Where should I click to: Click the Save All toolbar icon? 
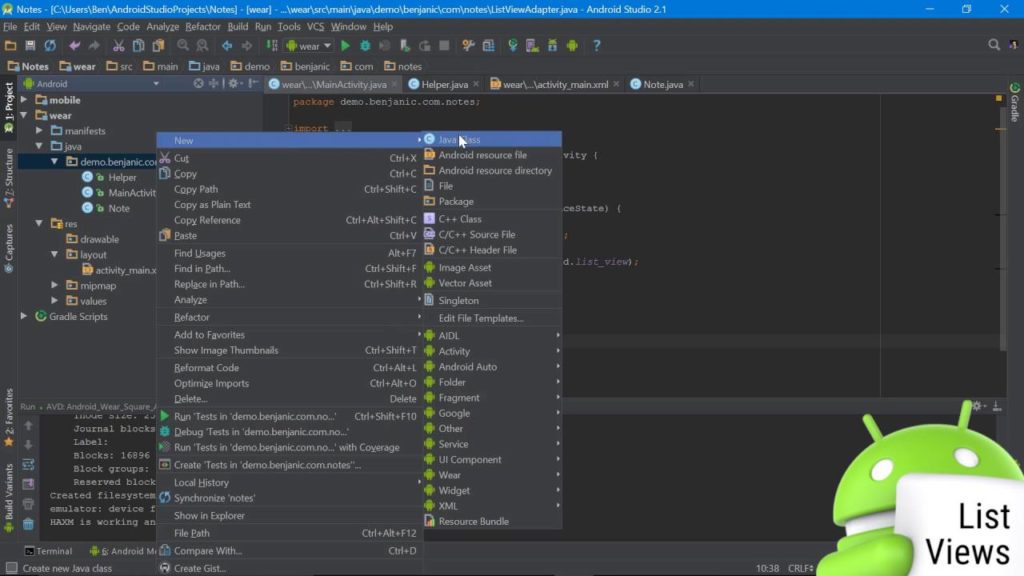30,46
